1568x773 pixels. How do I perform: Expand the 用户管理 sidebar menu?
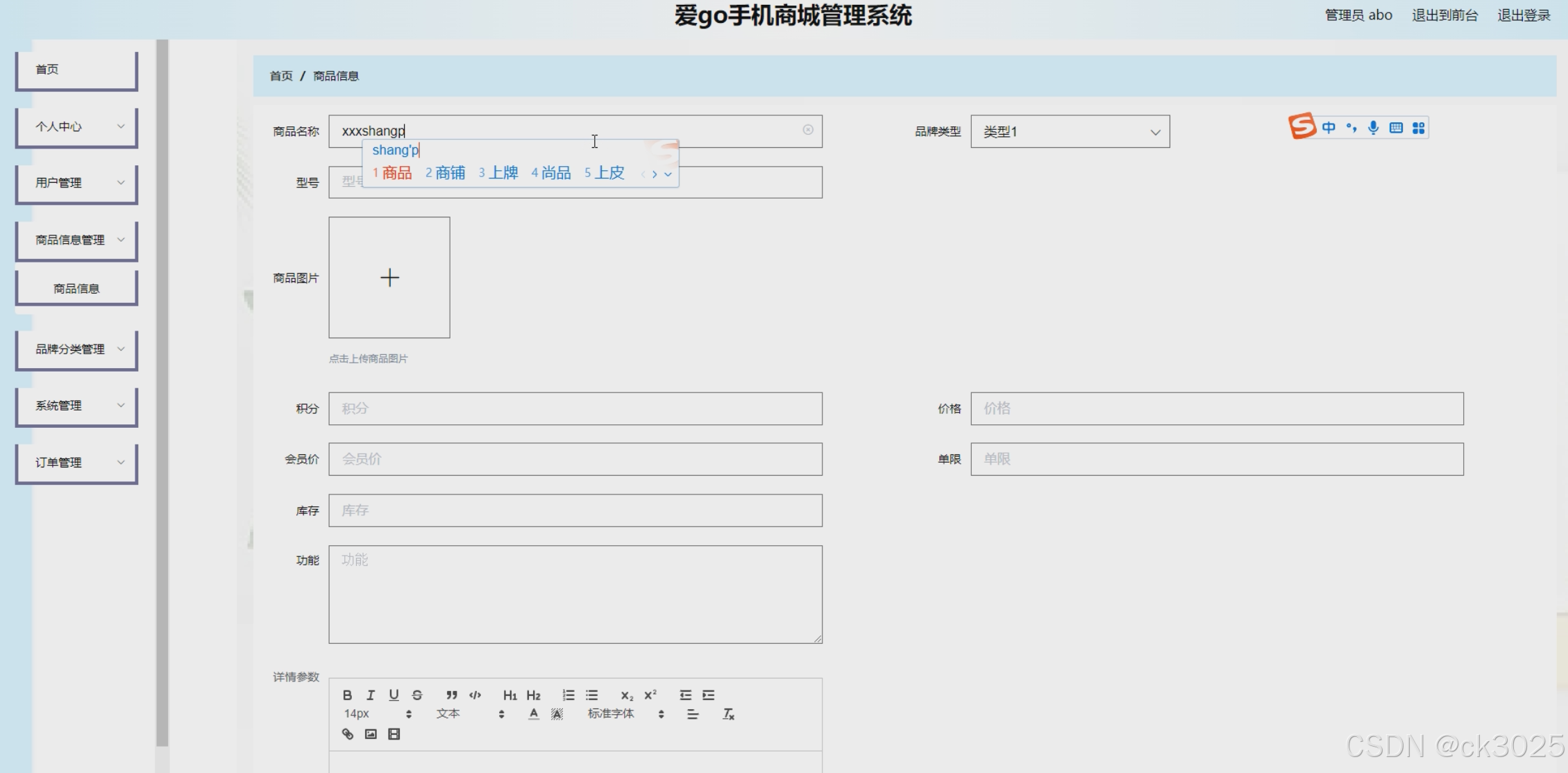point(76,183)
